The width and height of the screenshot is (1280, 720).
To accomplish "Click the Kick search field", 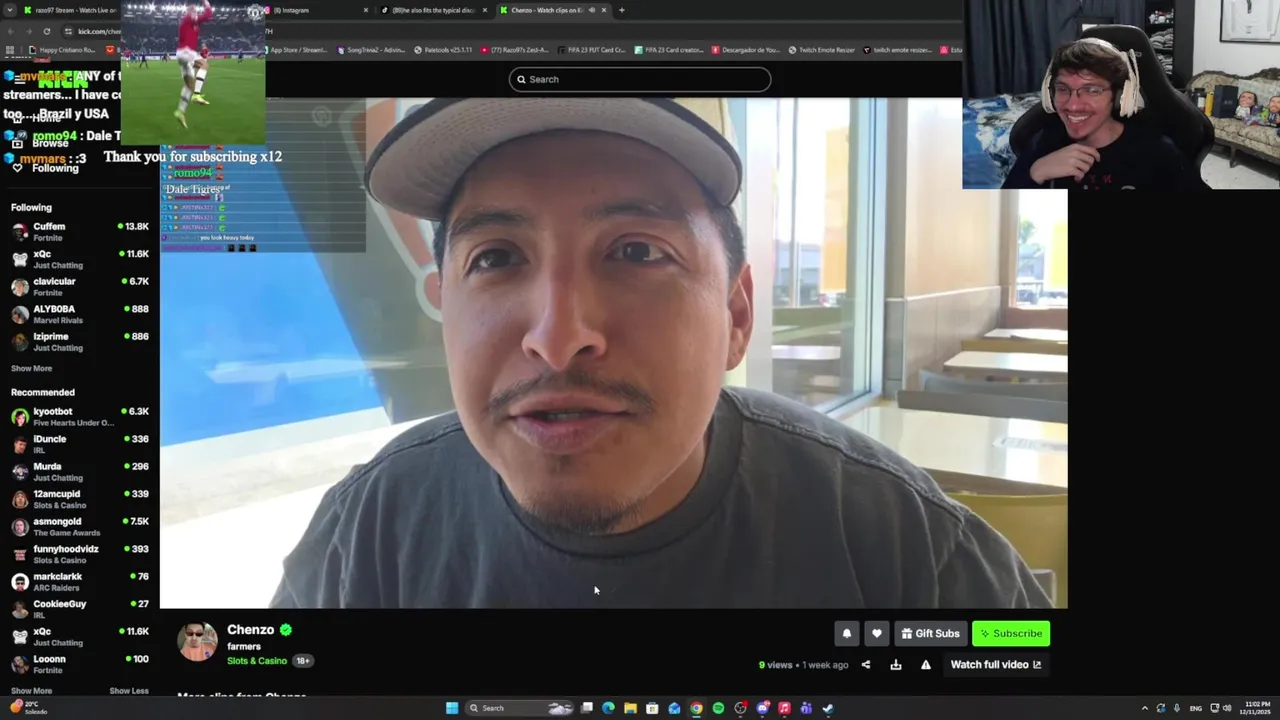I will tap(640, 79).
